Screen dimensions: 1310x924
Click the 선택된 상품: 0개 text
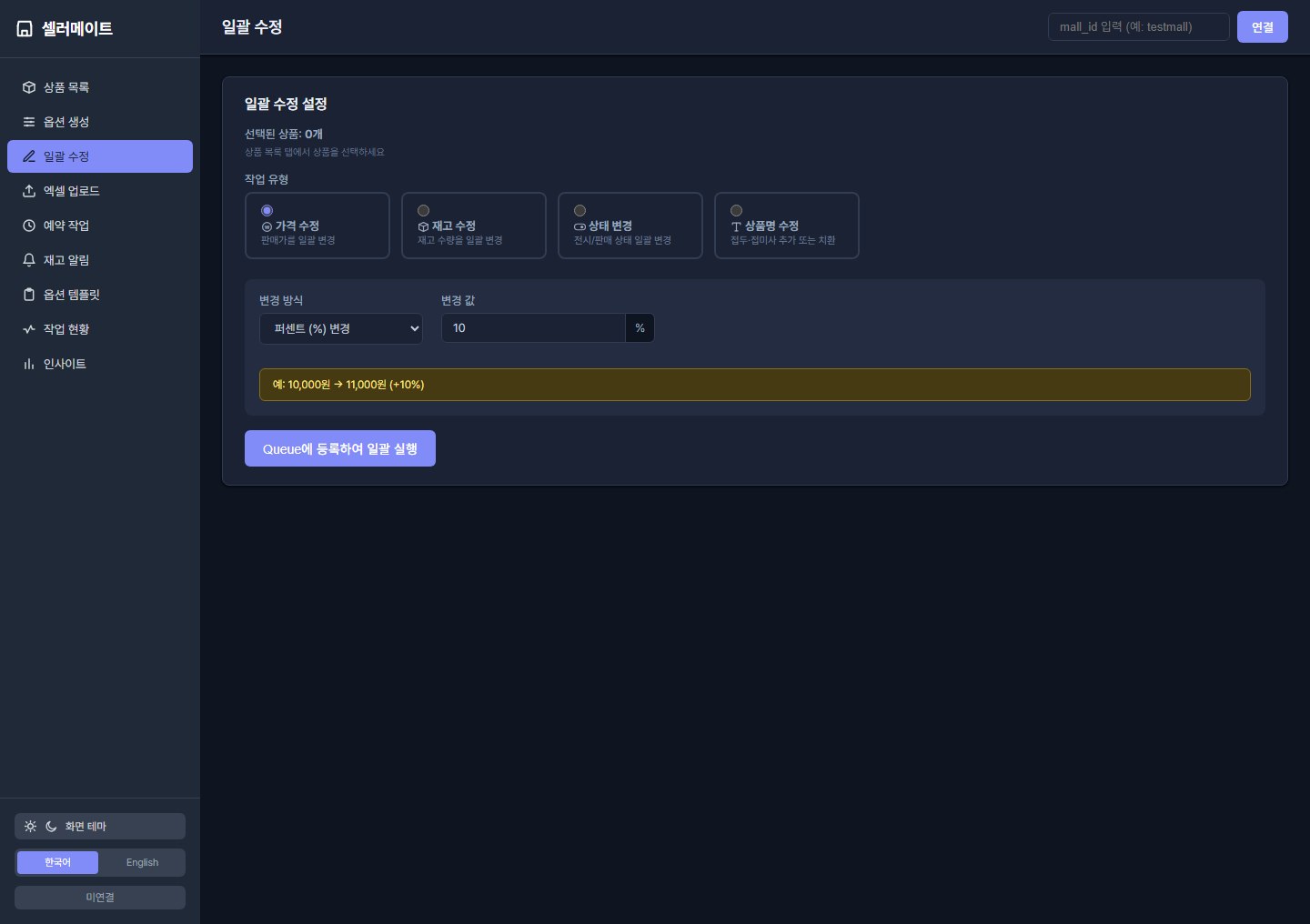(284, 134)
